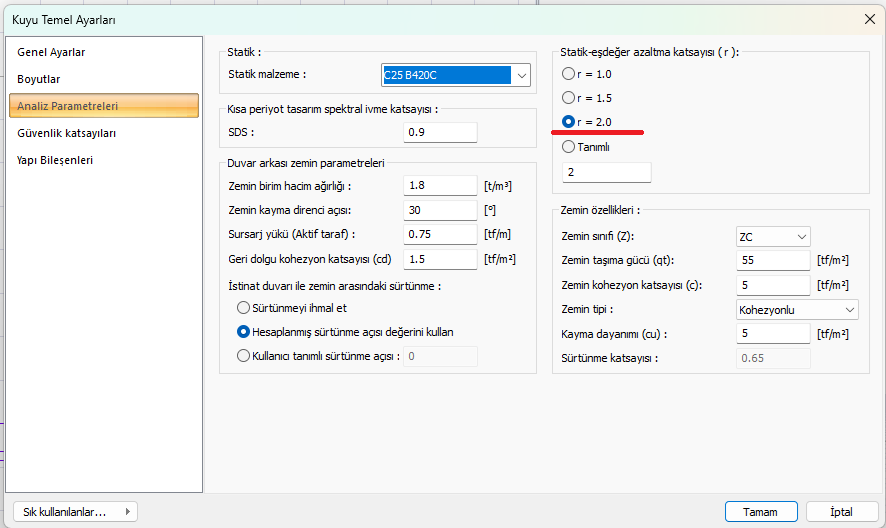Screen dimensions: 886x528
Task: Open Sık kullanılanlar menu arrow
Action: point(128,512)
